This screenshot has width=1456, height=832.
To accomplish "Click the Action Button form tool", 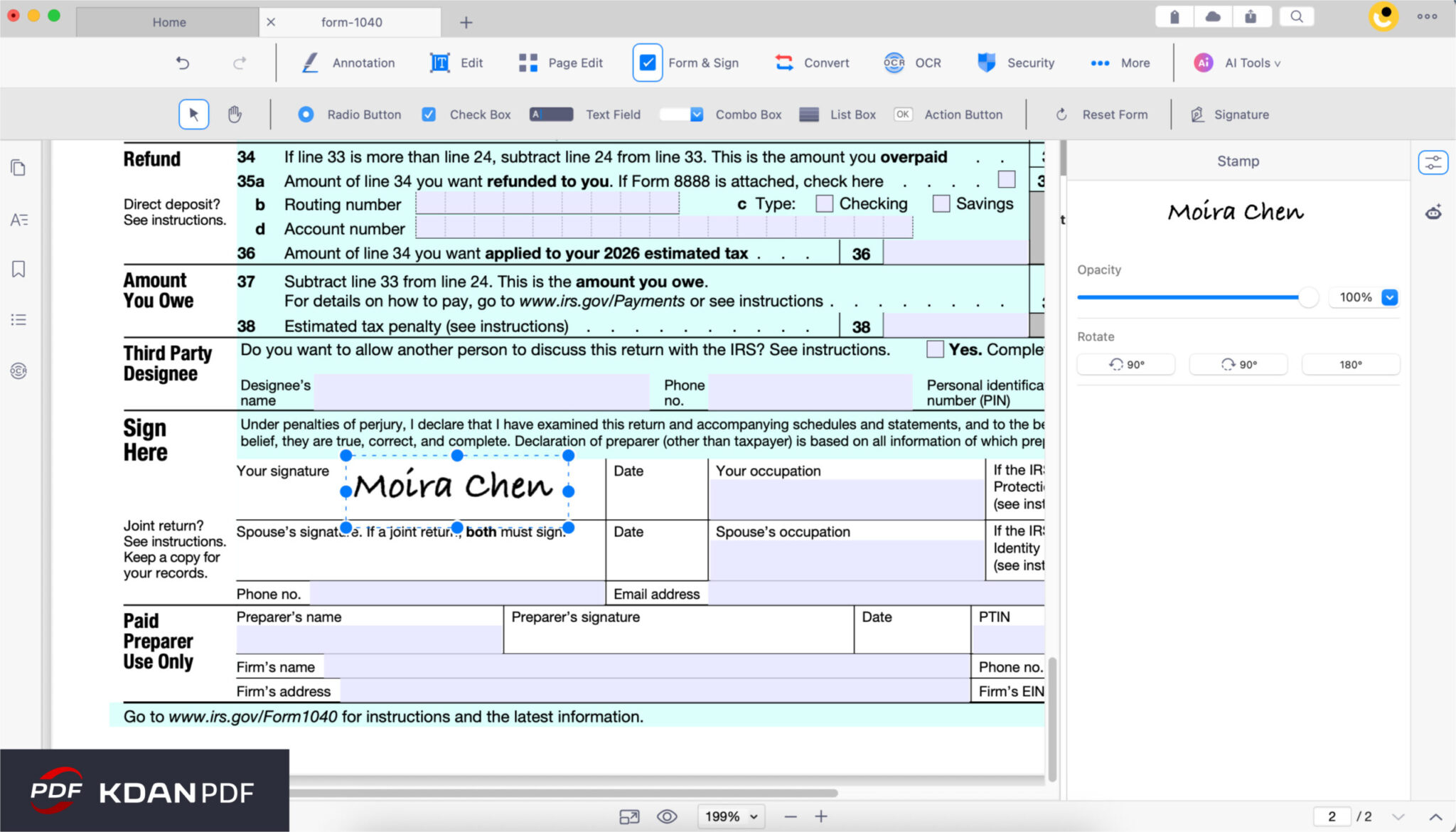I will coord(948,114).
